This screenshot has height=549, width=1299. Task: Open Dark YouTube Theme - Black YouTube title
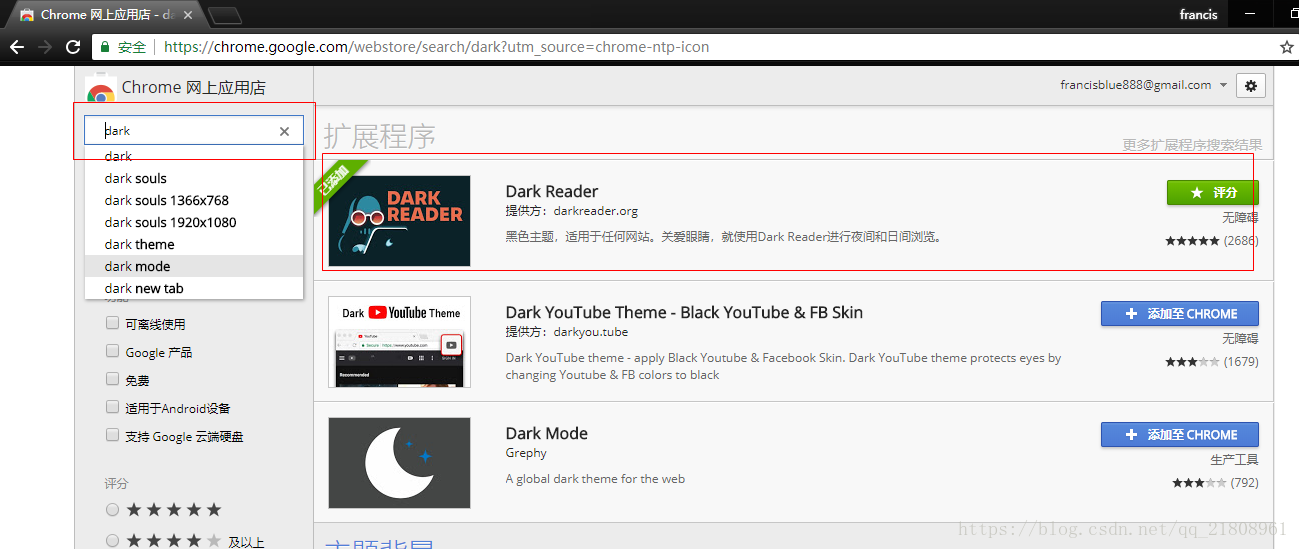[684, 312]
